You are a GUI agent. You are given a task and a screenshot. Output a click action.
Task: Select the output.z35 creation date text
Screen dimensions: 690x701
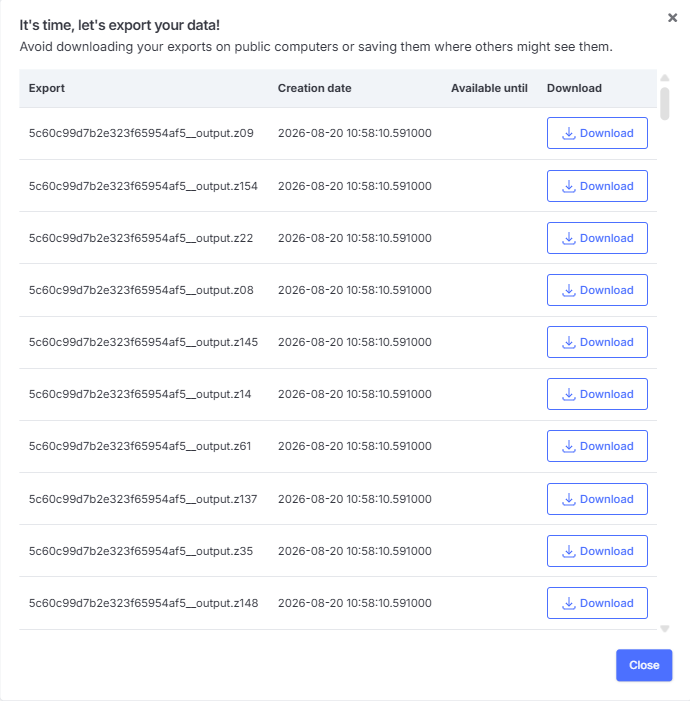click(355, 551)
